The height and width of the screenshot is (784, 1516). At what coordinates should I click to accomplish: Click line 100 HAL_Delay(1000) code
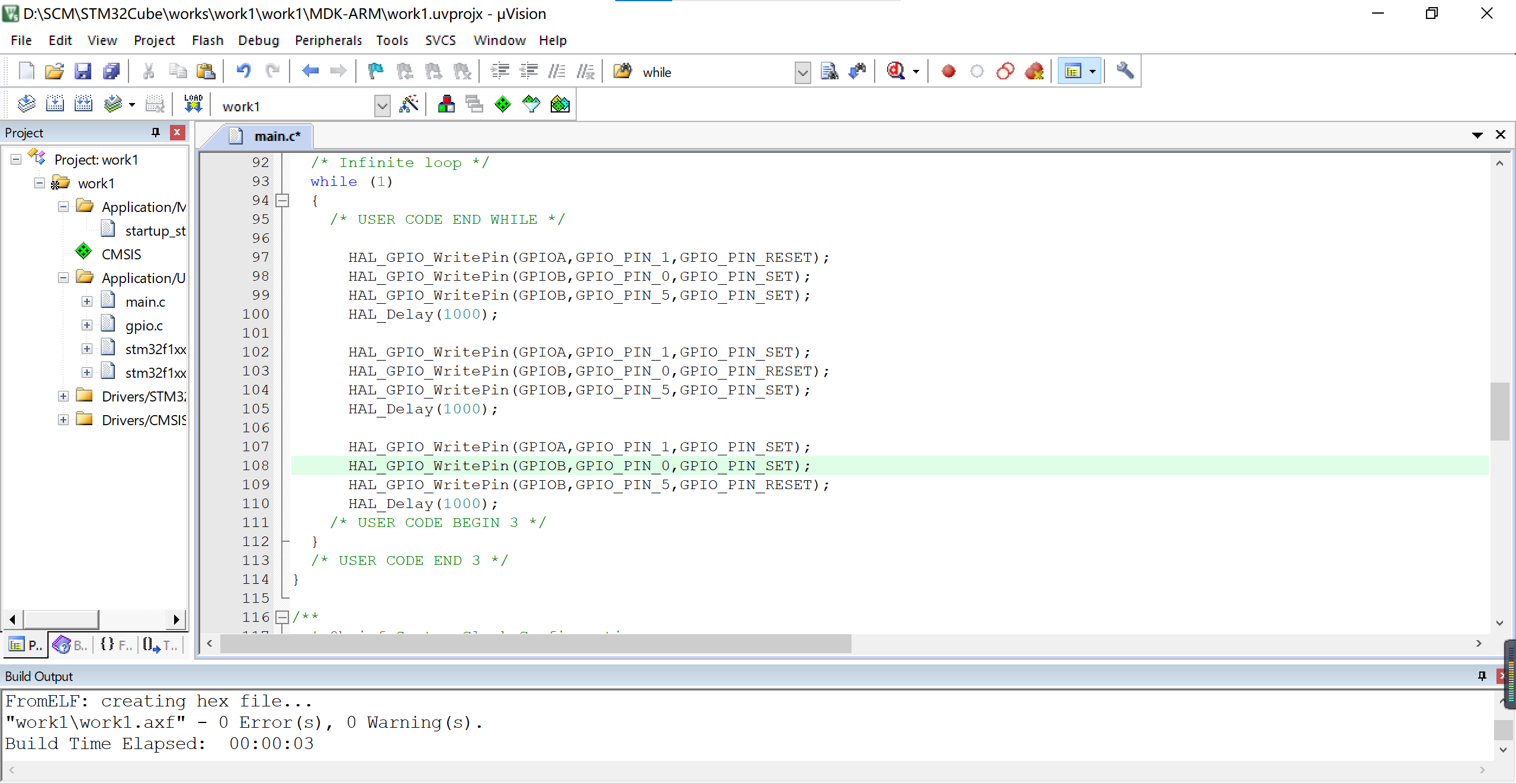click(x=423, y=314)
